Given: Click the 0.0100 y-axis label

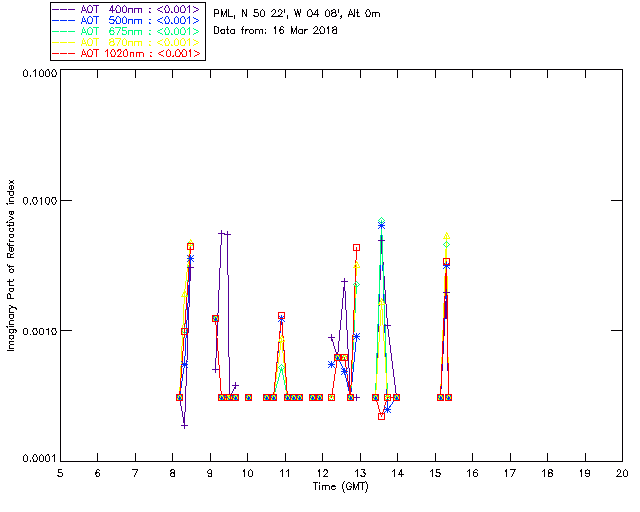Looking at the screenshot, I should [39, 201].
